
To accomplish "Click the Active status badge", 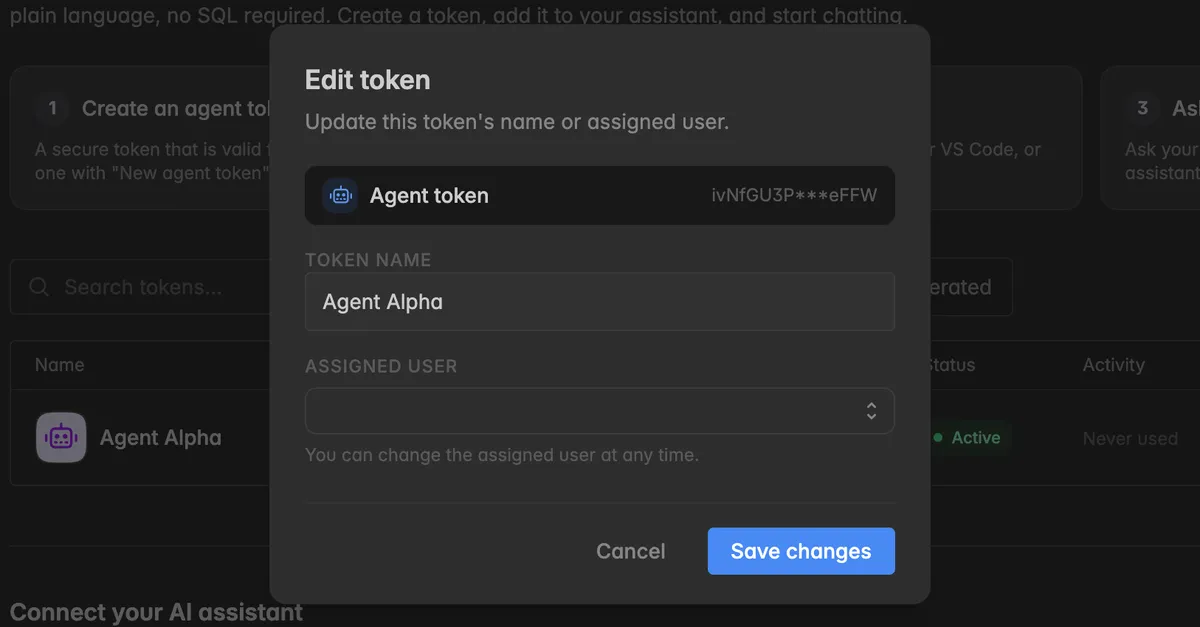I will click(x=968, y=438).
